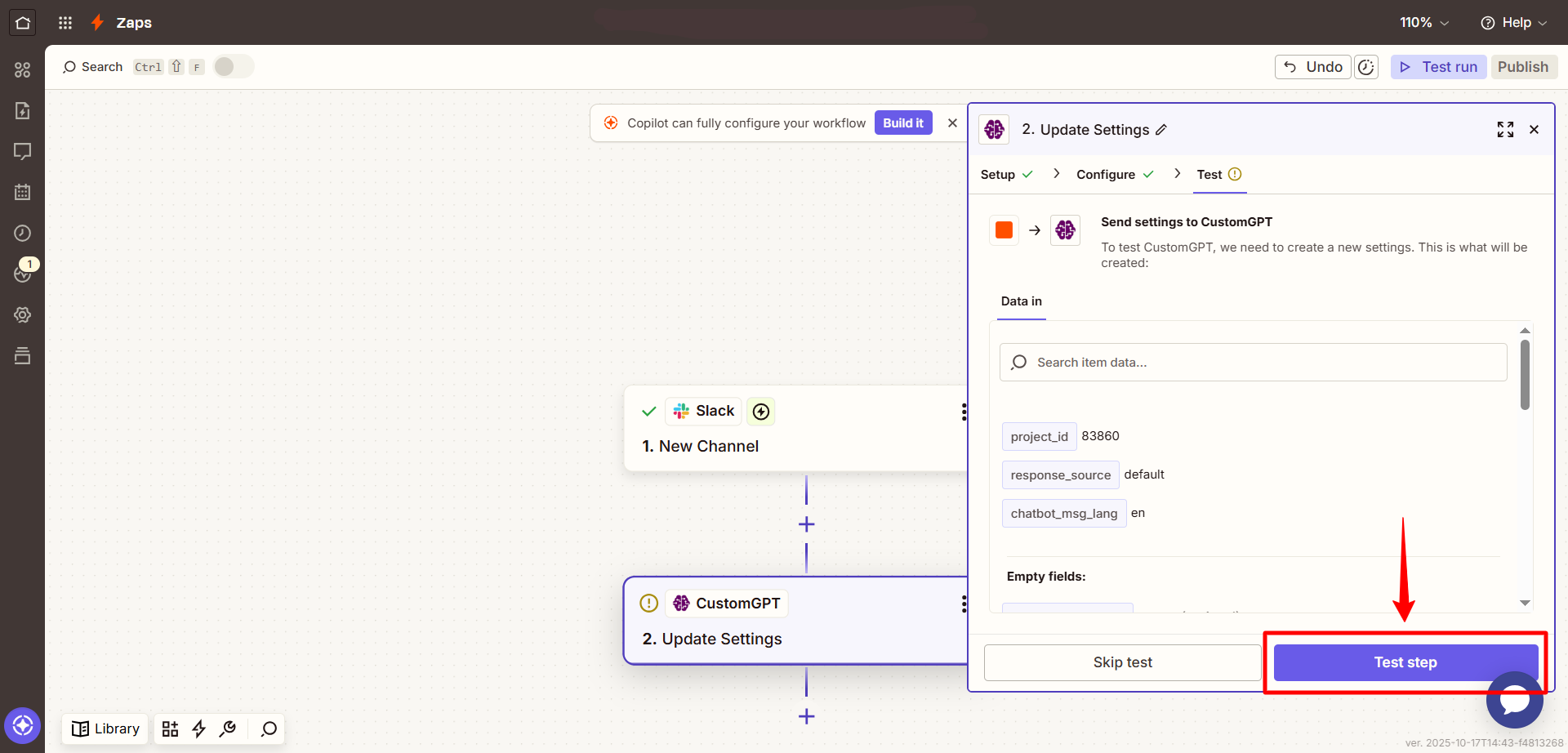Click the 83860 project value
The height and width of the screenshot is (753, 1568).
coord(1100,436)
